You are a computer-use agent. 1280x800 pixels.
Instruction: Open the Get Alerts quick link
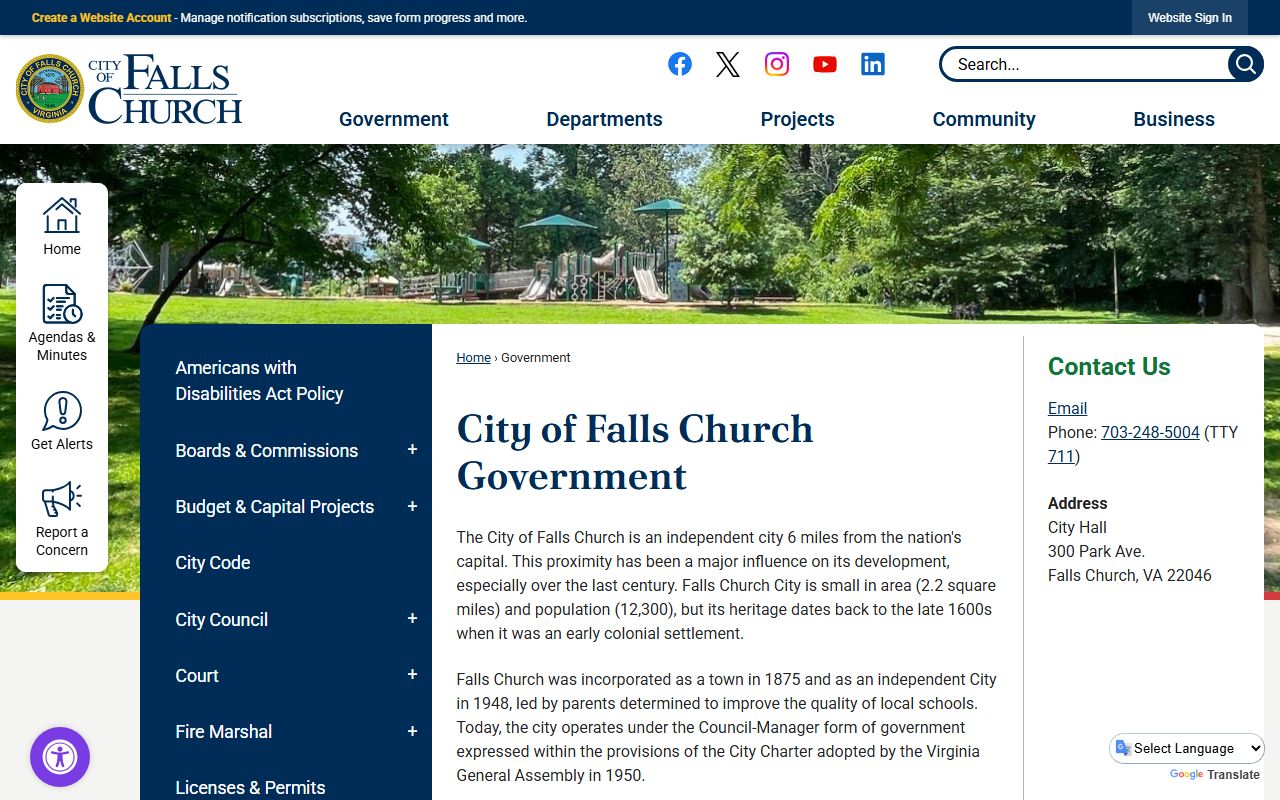point(62,421)
